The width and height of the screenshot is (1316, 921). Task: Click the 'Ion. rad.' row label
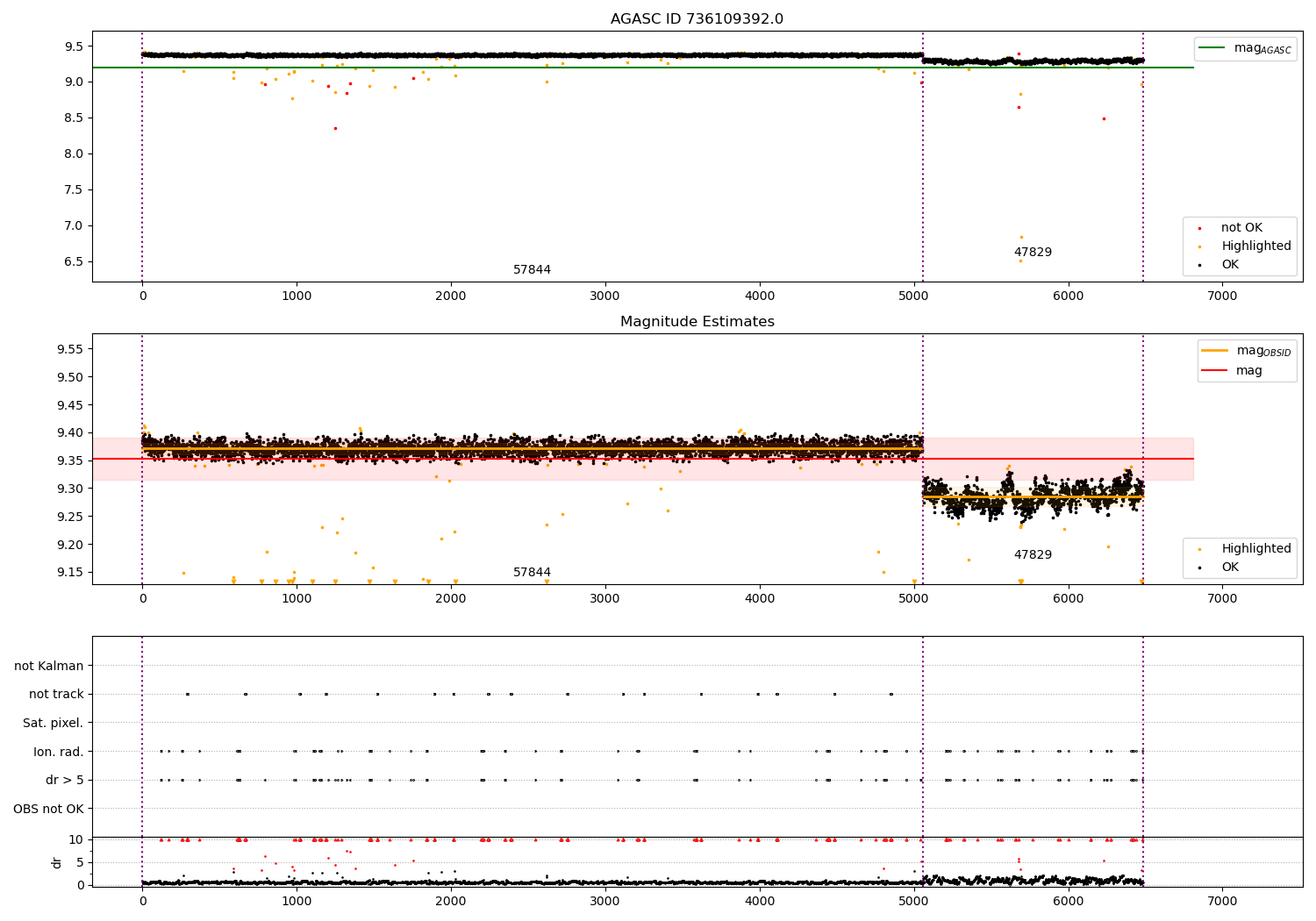59,752
